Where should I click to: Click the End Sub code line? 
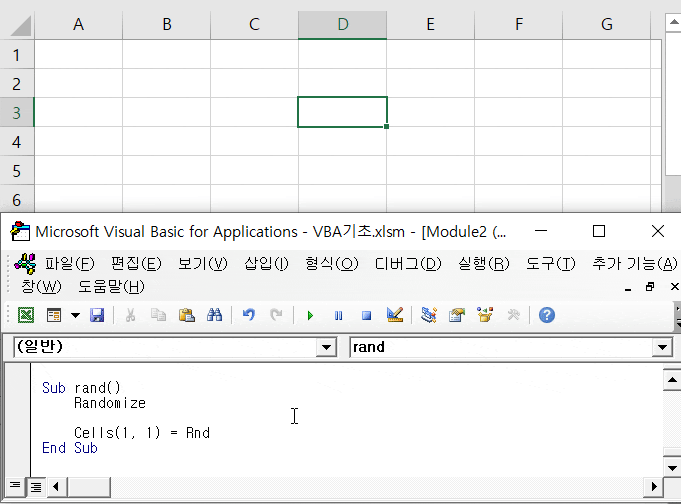tap(69, 448)
